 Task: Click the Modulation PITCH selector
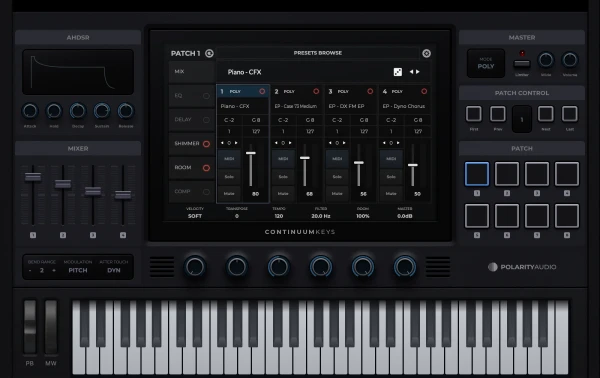tap(78, 270)
